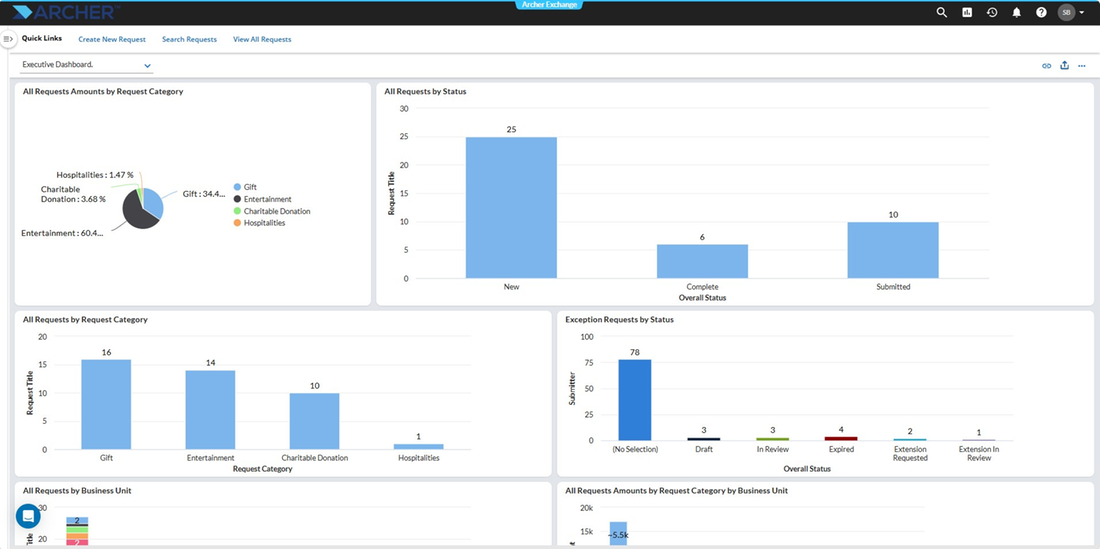Open the dashboard more options ellipsis
The height and width of the screenshot is (549, 1100).
[1082, 66]
